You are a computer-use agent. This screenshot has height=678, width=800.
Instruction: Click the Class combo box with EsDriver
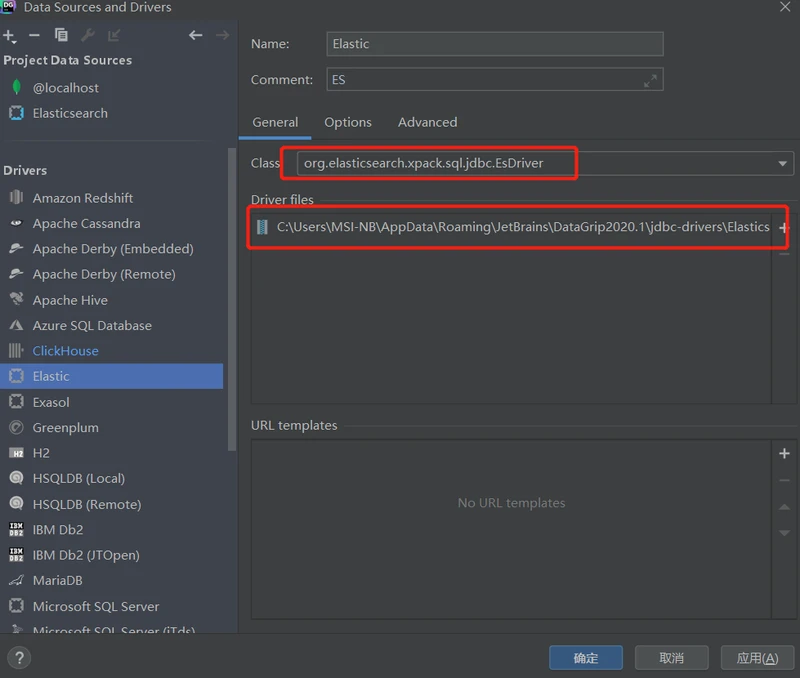[x=545, y=164]
